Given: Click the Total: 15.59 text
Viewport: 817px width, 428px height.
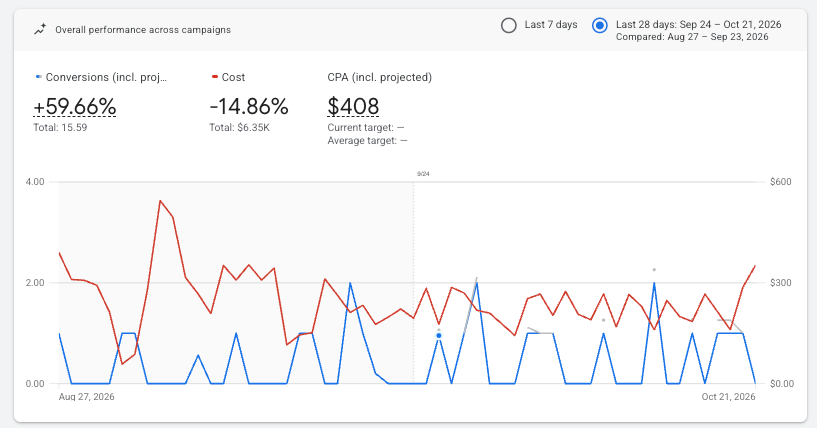Looking at the screenshot, I should [60, 128].
